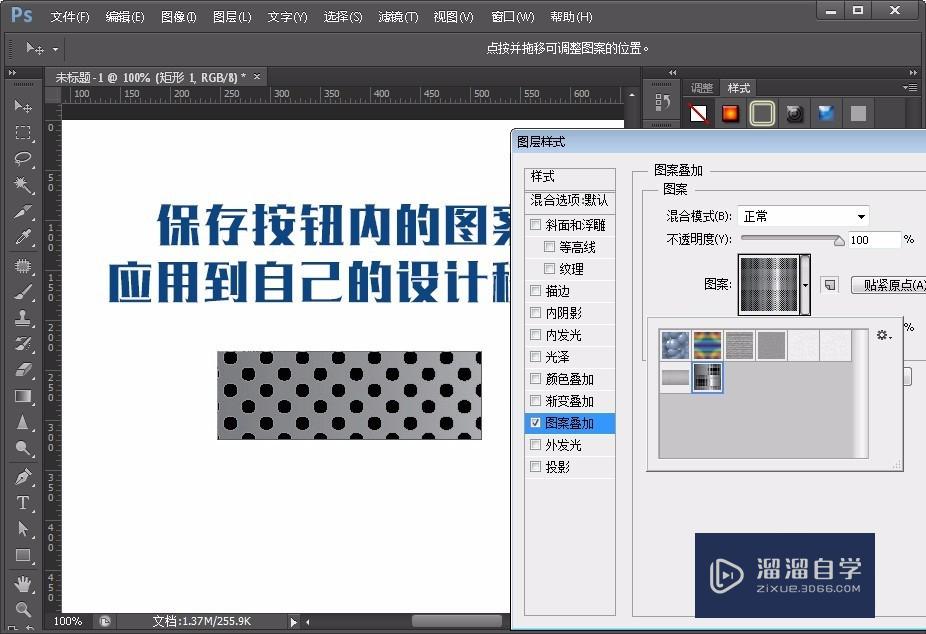The width and height of the screenshot is (926, 634).
Task: Select the Eraser tool
Action: 22,370
